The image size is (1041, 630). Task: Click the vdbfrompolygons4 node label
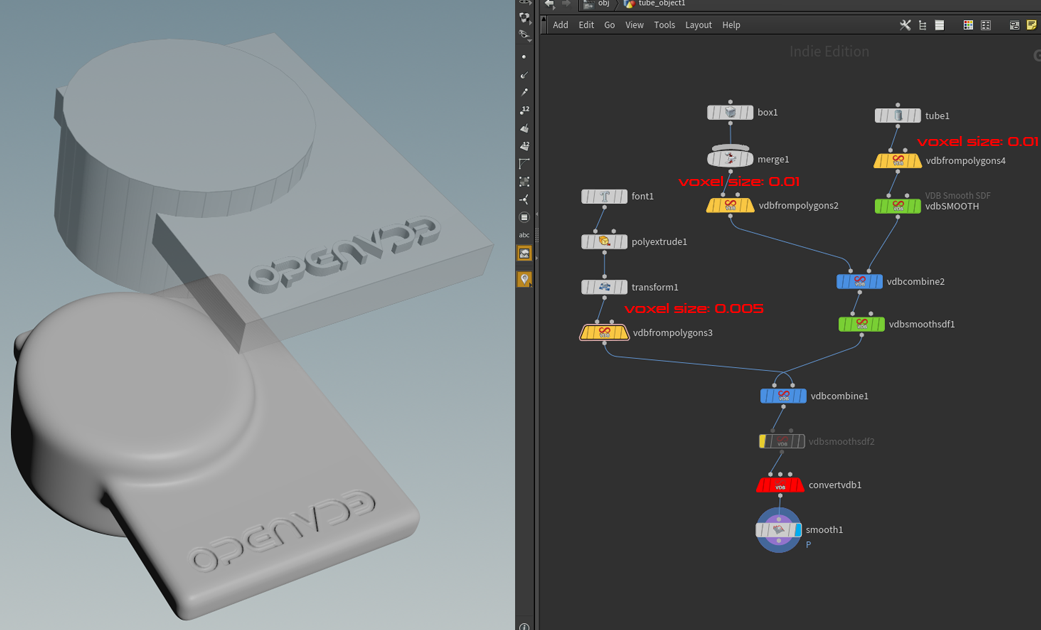965,161
